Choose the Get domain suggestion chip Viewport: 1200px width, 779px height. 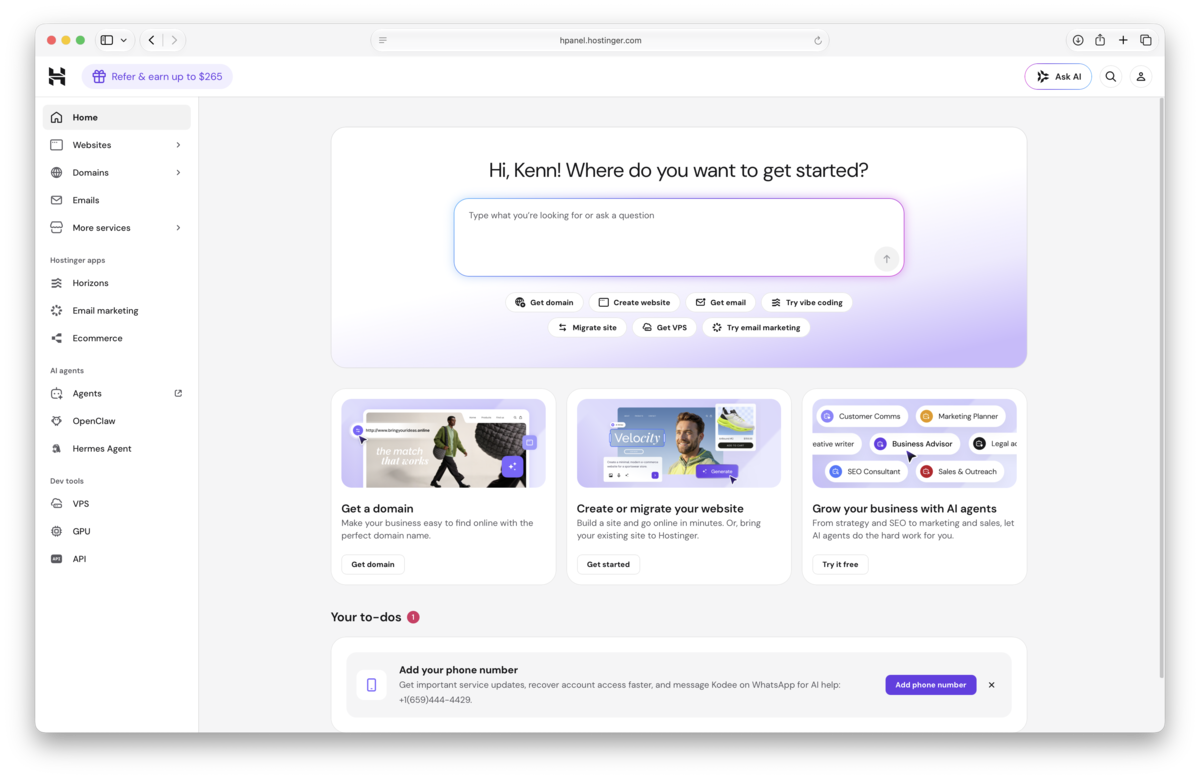(544, 302)
